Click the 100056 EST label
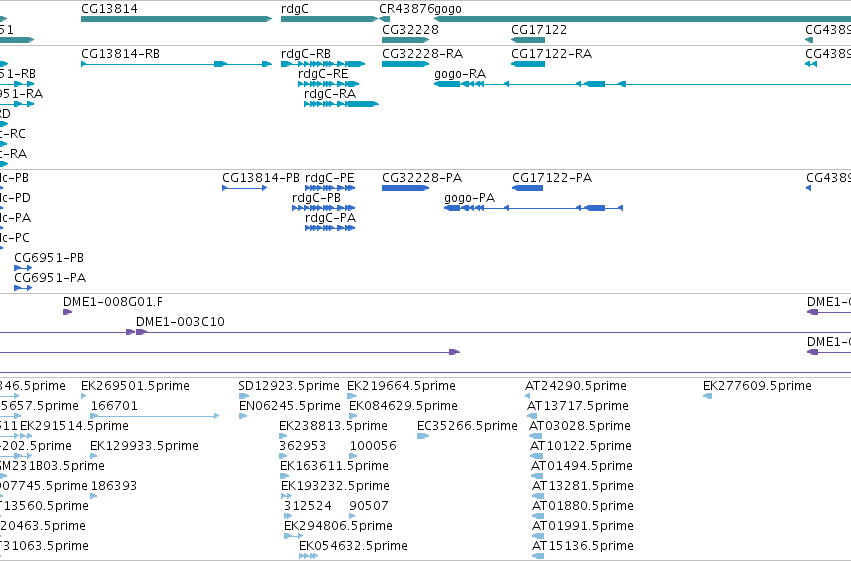 [373, 446]
